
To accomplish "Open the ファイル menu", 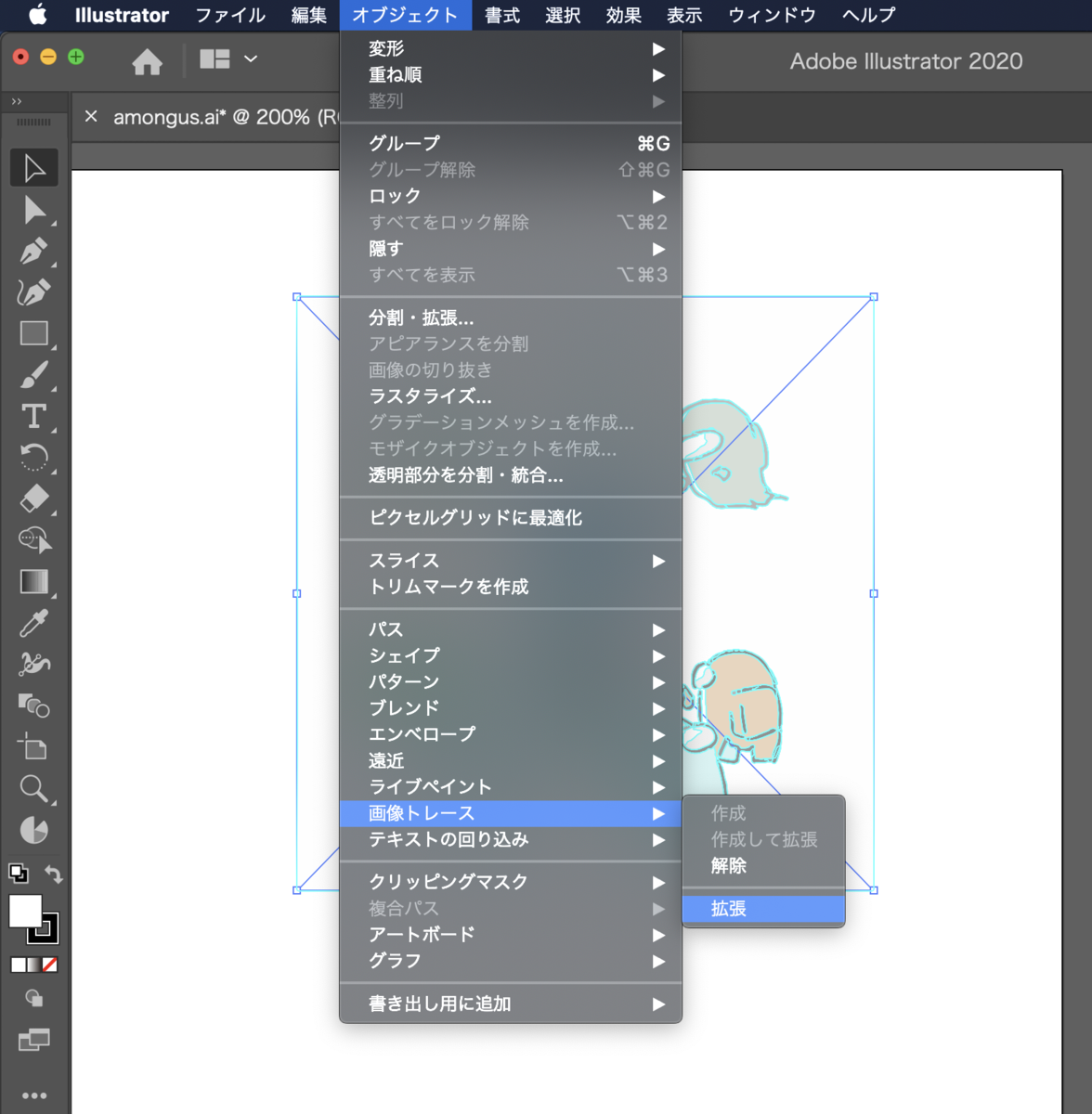I will pos(230,15).
